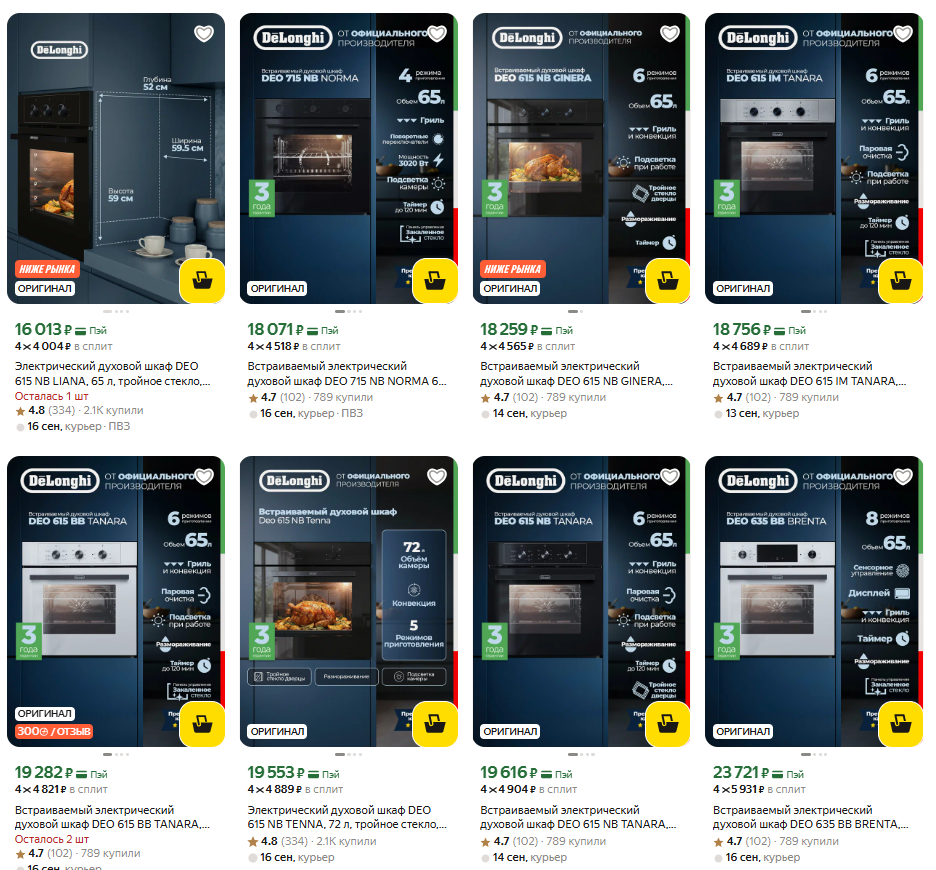
Task: Open the DEO 615 NB GINERA product image
Action: [x=581, y=158]
